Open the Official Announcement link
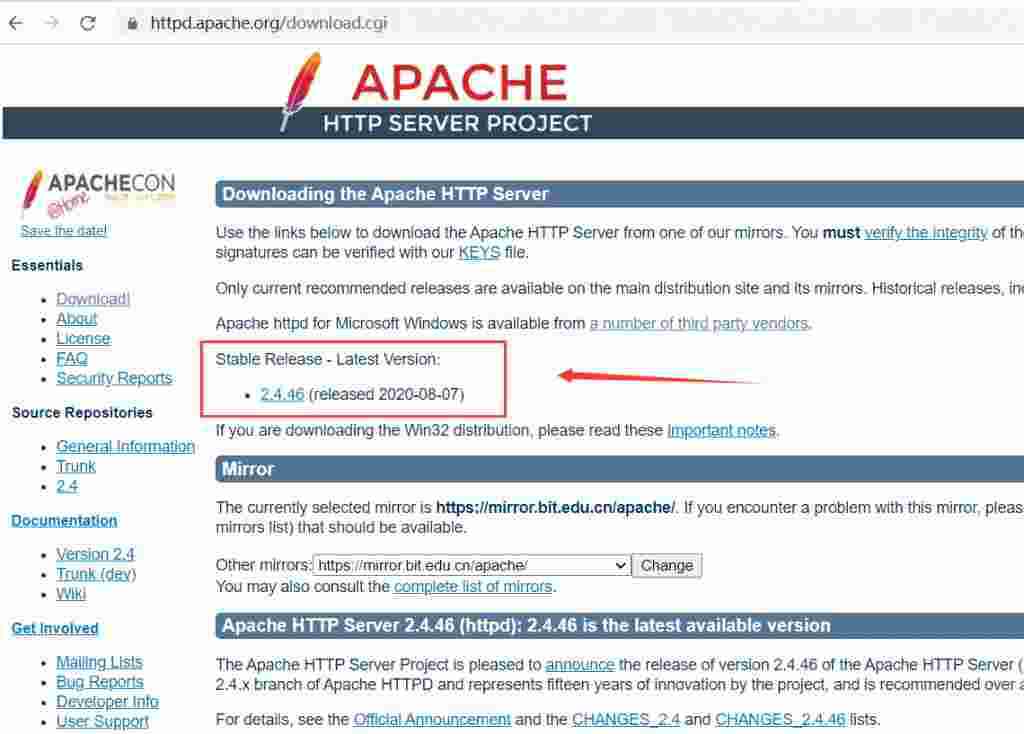This screenshot has width=1024, height=734. (x=432, y=719)
